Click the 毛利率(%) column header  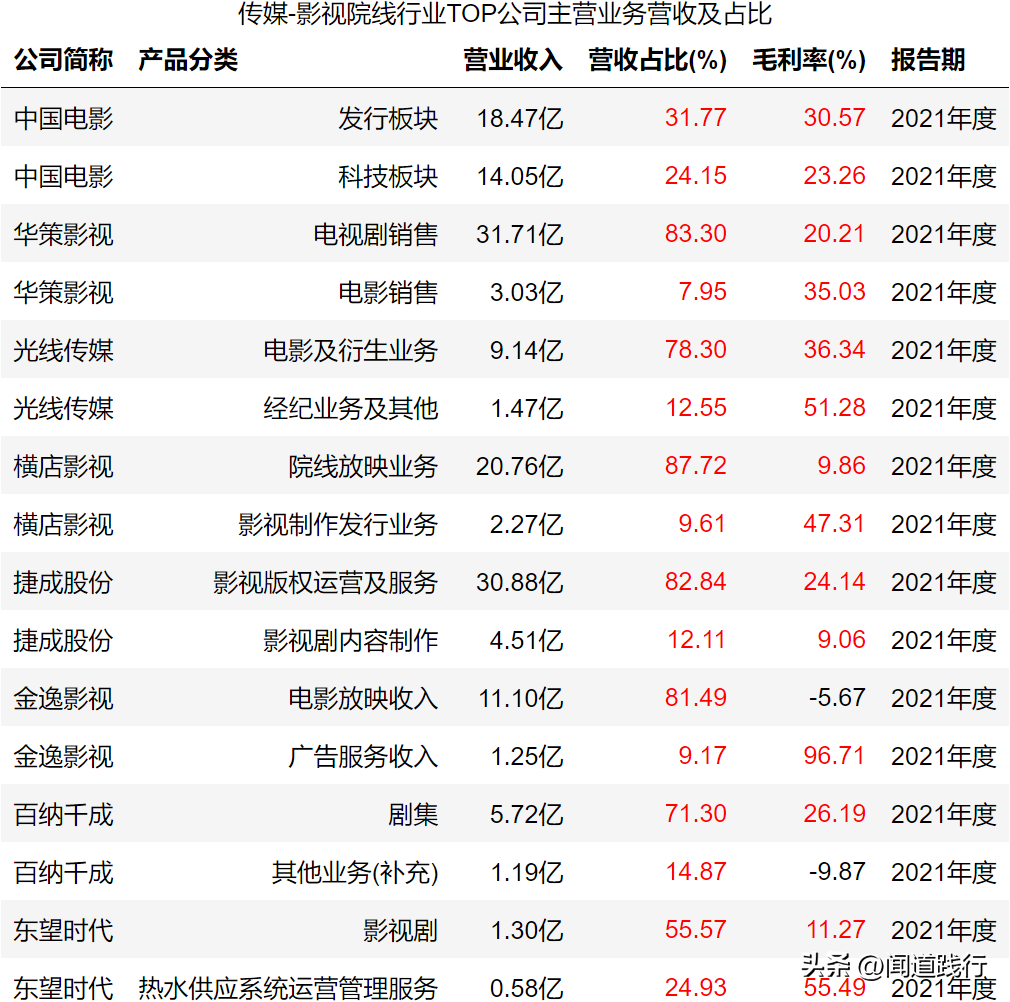pos(809,60)
